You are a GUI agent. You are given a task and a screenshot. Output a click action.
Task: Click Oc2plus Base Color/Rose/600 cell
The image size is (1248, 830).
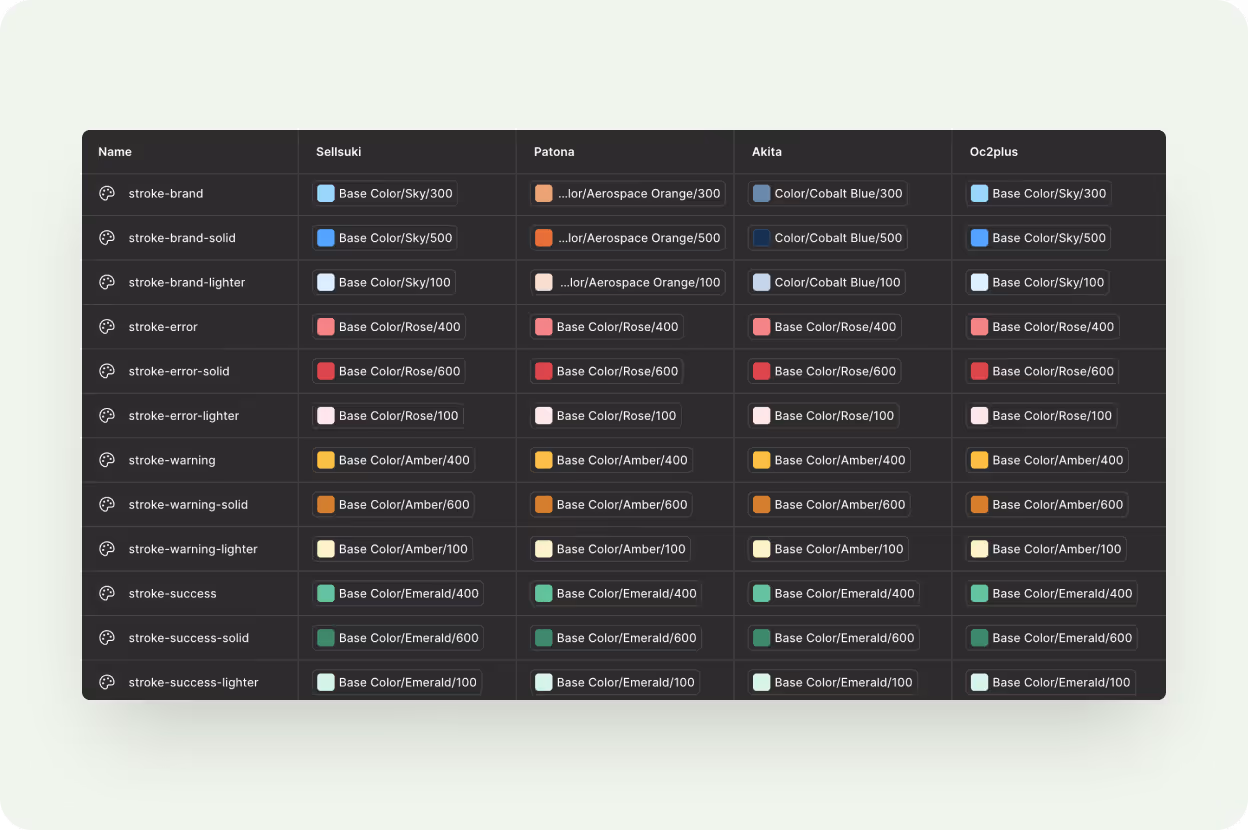(1042, 371)
